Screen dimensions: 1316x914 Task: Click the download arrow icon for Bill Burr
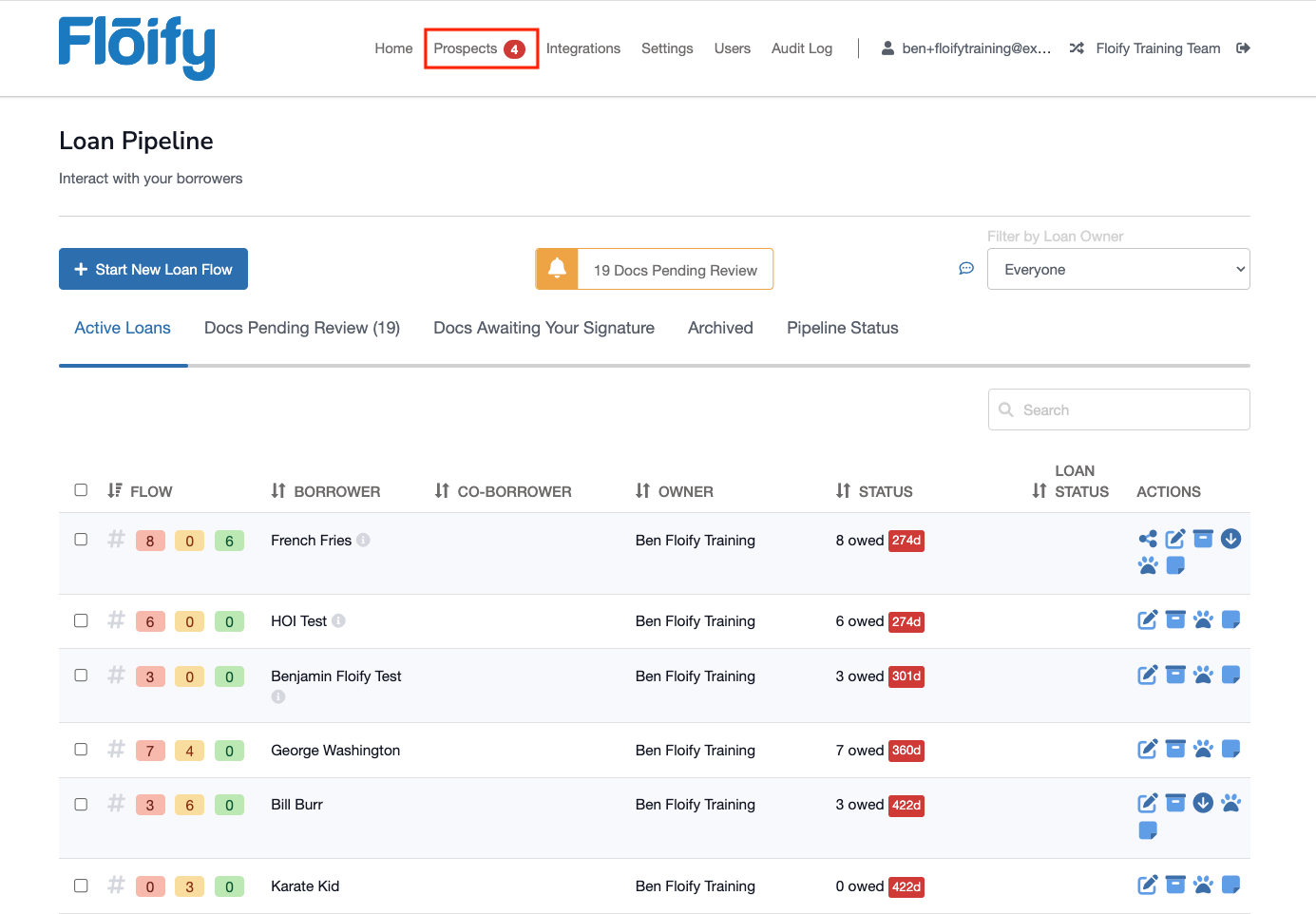pos(1203,804)
